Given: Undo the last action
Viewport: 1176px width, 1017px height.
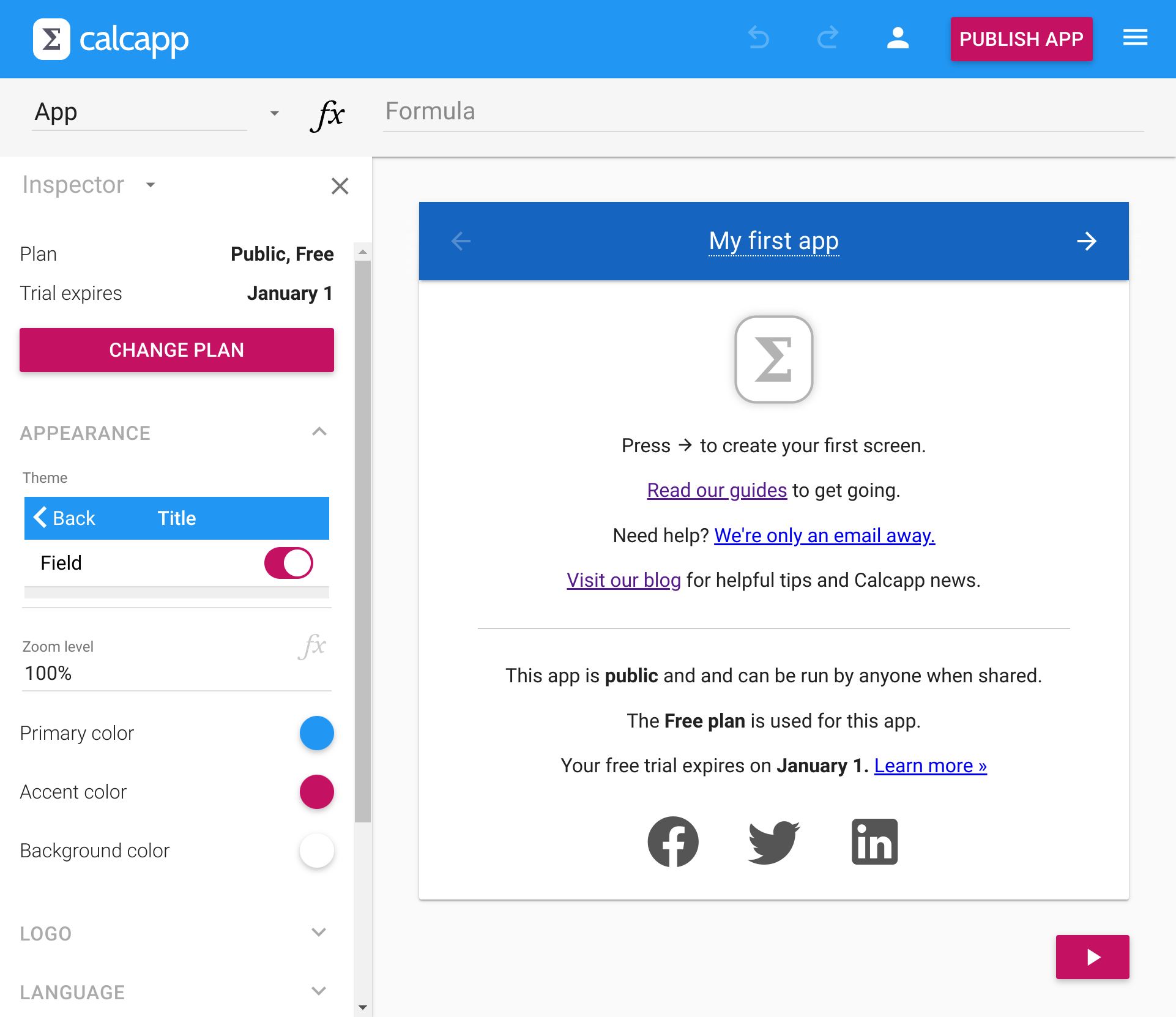Looking at the screenshot, I should (759, 38).
